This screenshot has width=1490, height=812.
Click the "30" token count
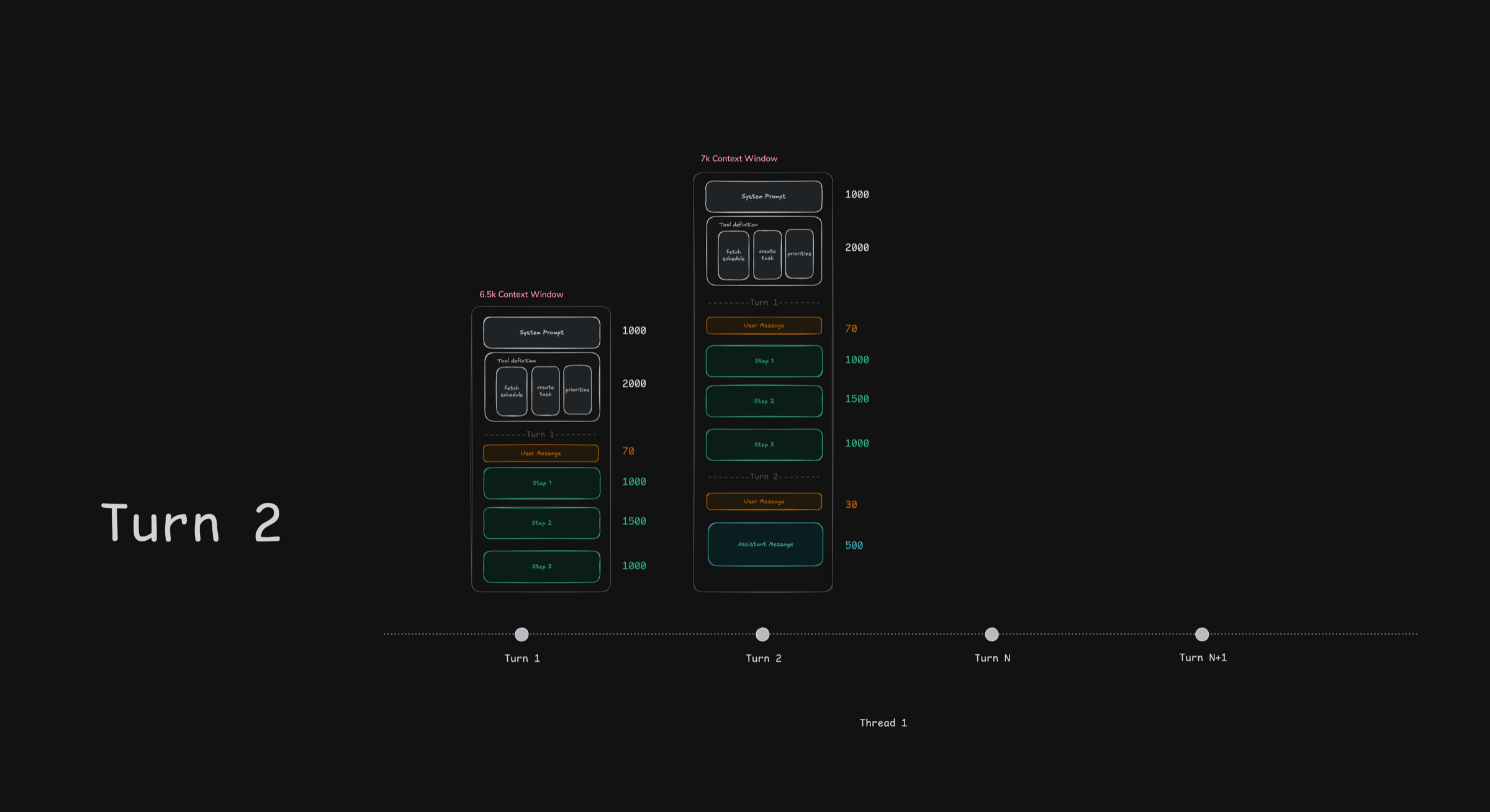coord(851,505)
